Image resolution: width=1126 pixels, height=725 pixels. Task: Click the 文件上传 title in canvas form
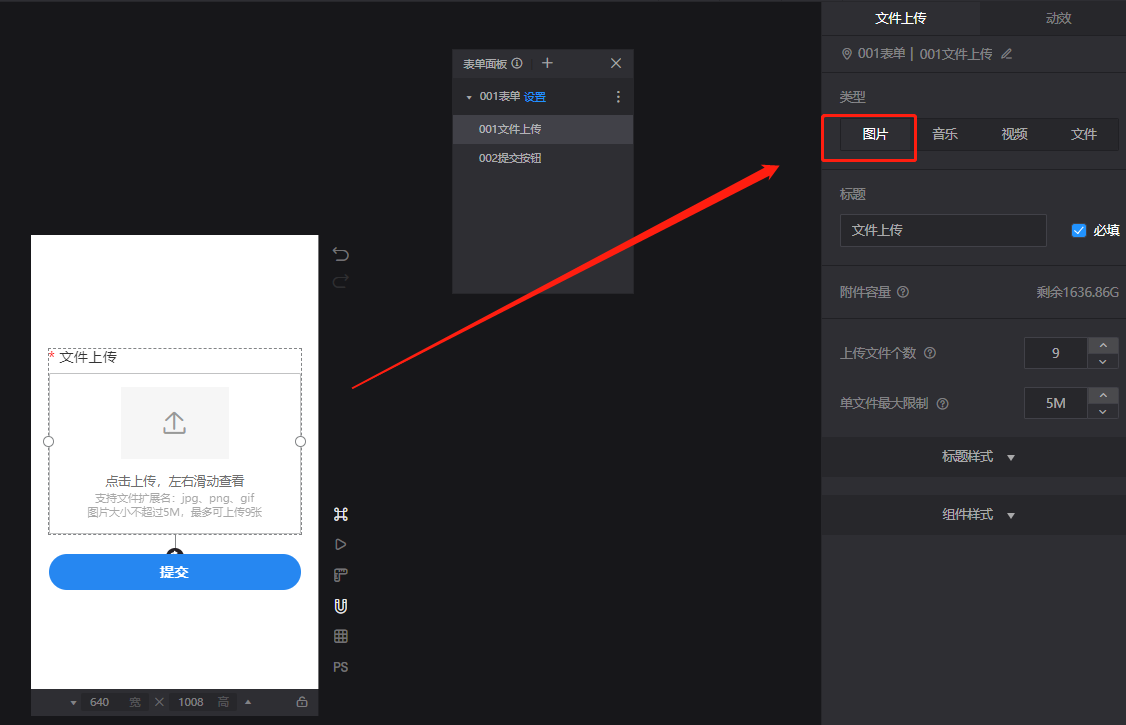click(88, 357)
